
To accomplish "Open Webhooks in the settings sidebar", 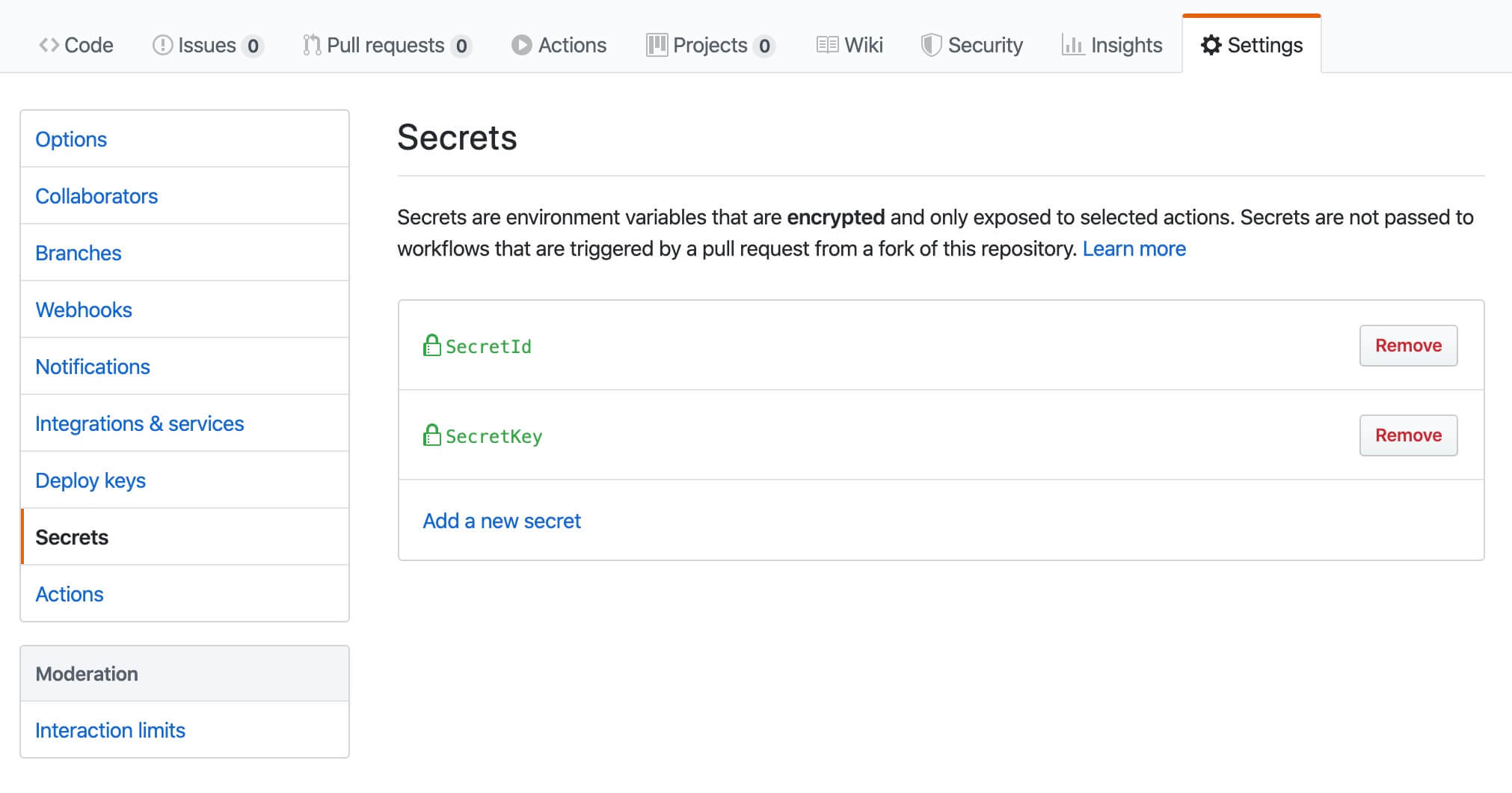I will click(84, 310).
